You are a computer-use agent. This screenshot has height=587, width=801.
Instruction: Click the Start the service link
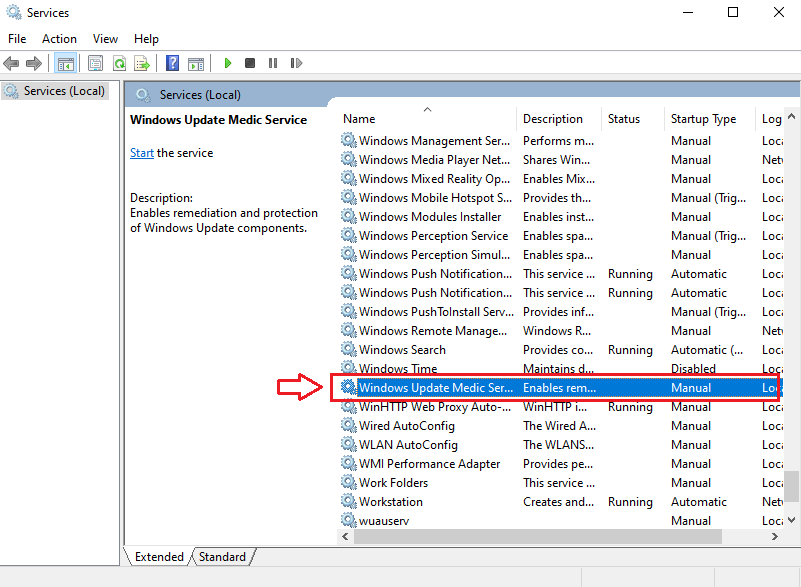[142, 153]
